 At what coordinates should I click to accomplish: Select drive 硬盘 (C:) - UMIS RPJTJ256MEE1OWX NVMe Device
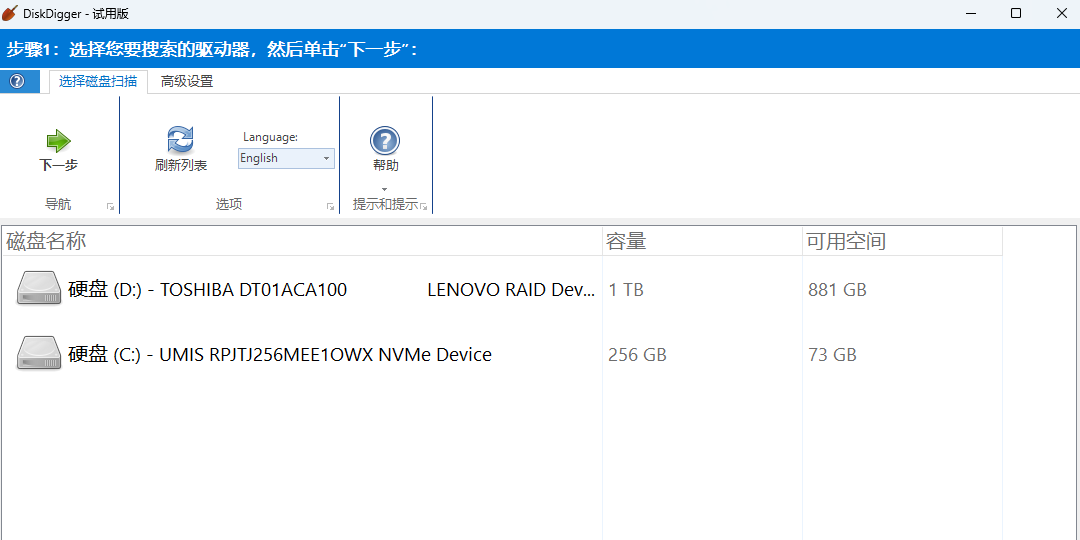point(280,355)
